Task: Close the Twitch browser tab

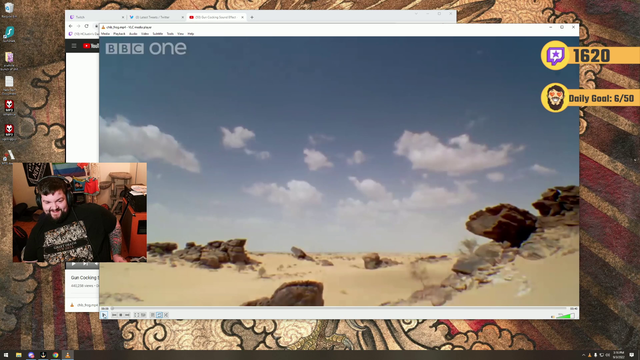Action: click(x=122, y=17)
